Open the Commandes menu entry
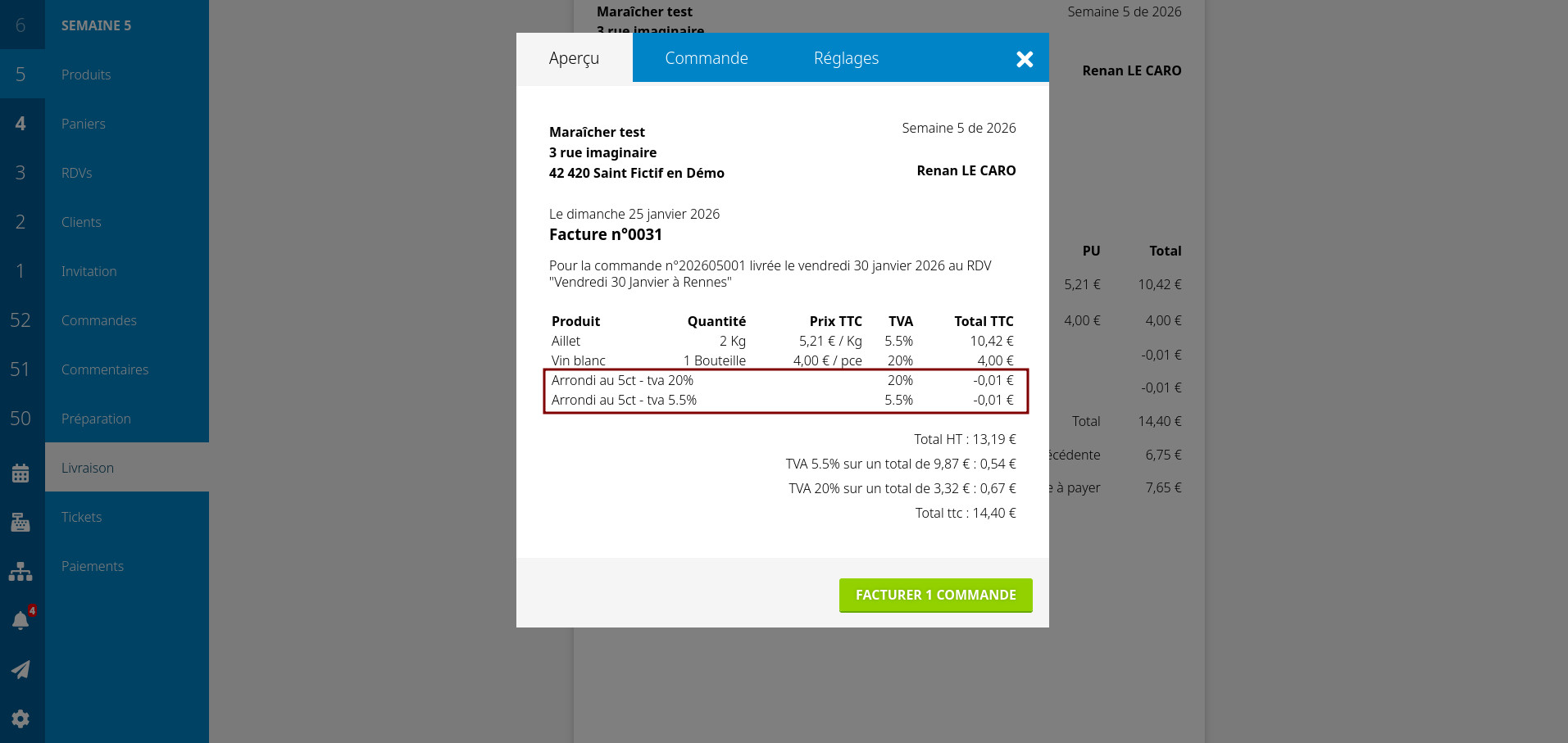This screenshot has width=1568, height=743. pyautogui.click(x=99, y=320)
